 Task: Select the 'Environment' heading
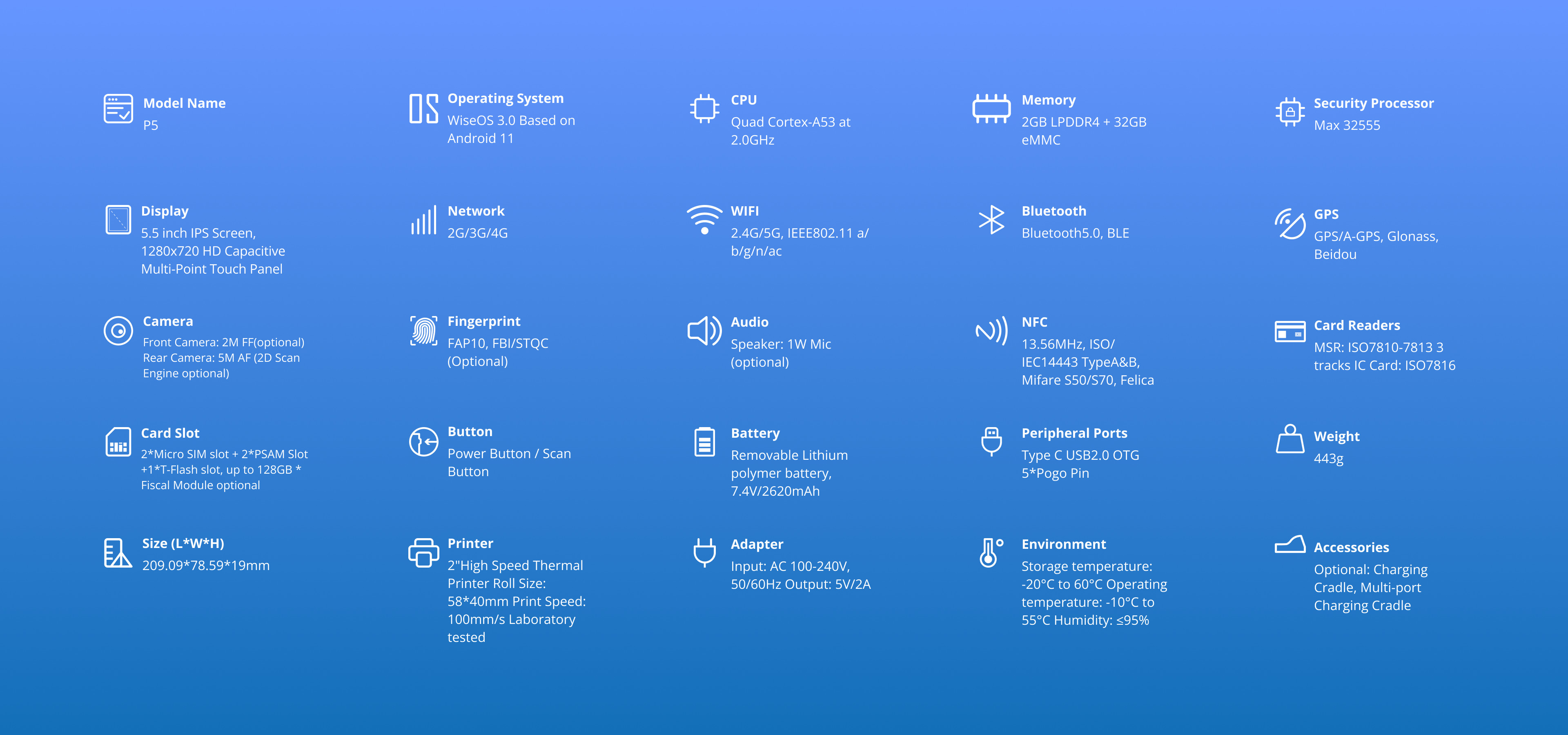pos(1063,544)
